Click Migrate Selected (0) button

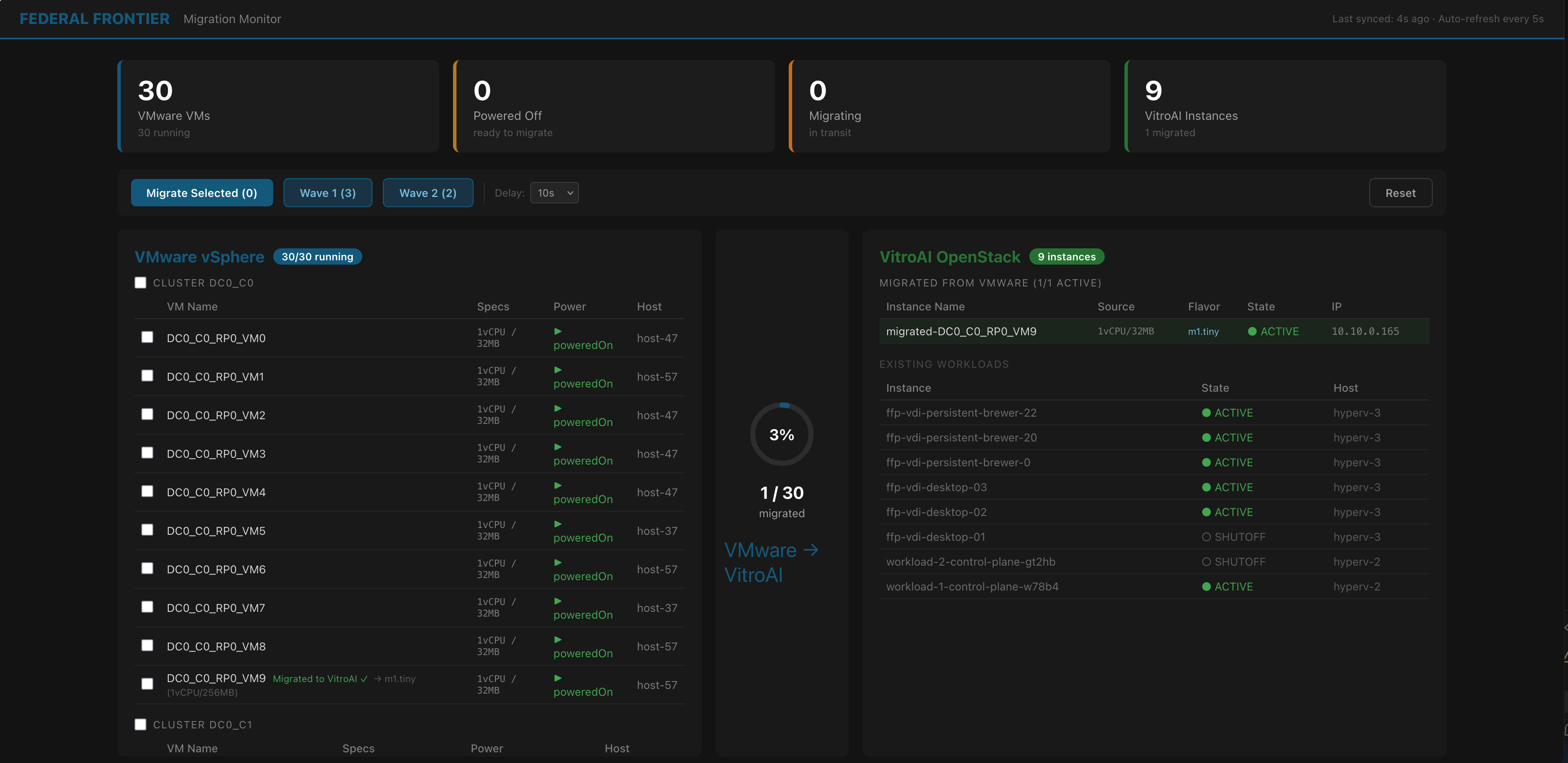pyautogui.click(x=202, y=193)
